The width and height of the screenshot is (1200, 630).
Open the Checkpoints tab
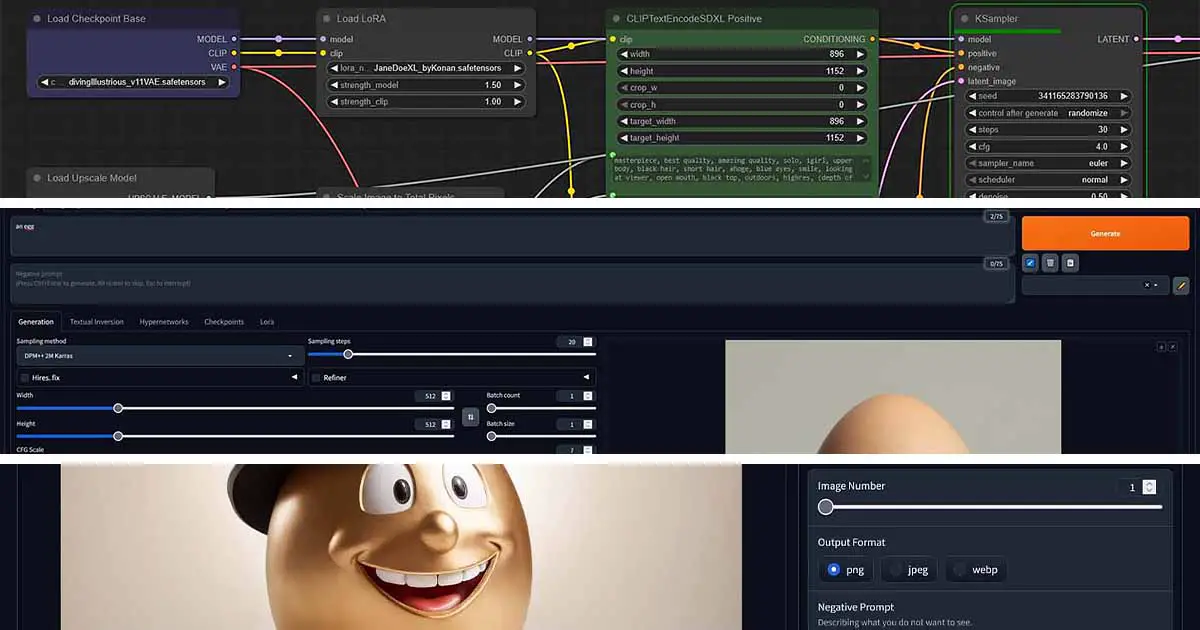(224, 322)
